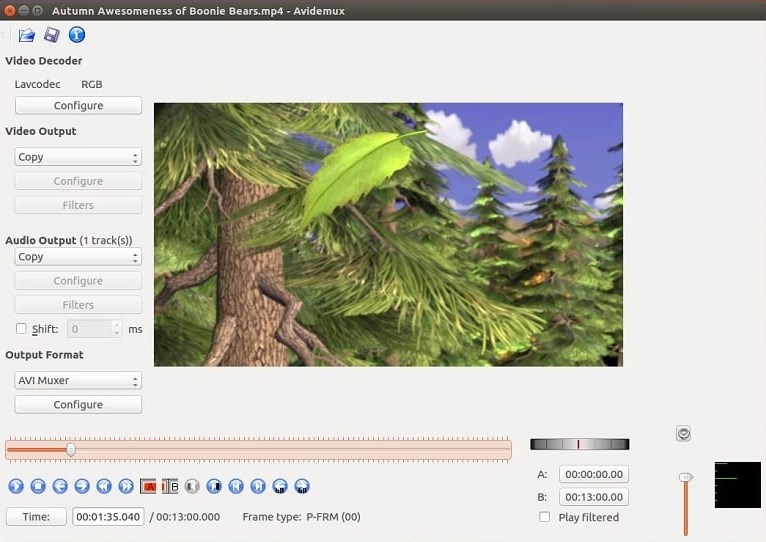
Task: Open video Filters under Video Output
Action: pos(78,205)
